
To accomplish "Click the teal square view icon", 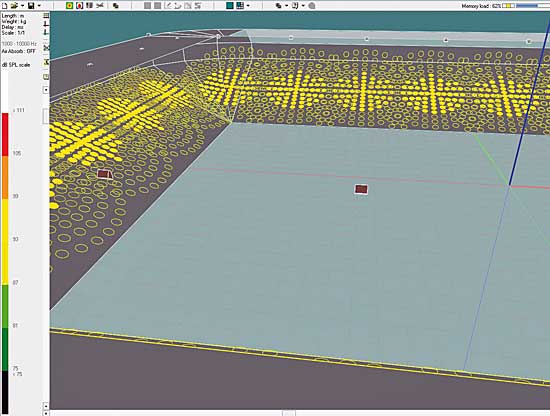I will pos(230,6).
